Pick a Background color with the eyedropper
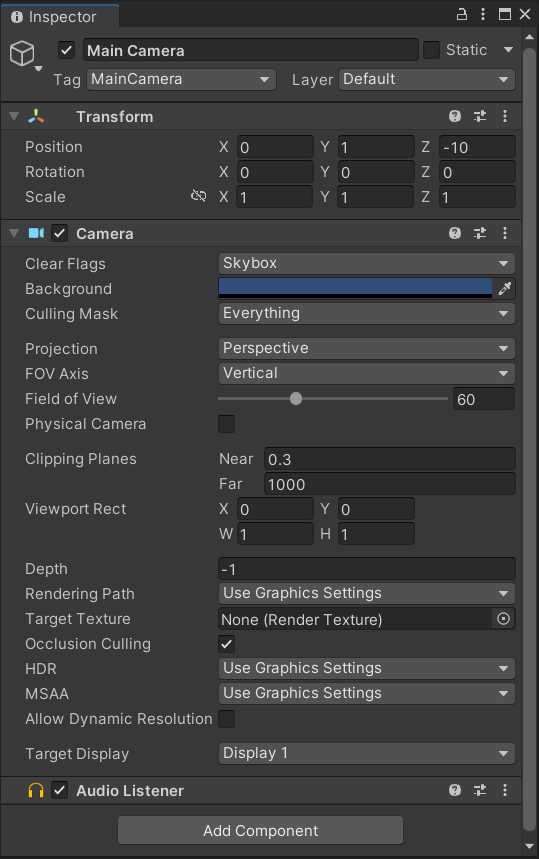 504,288
